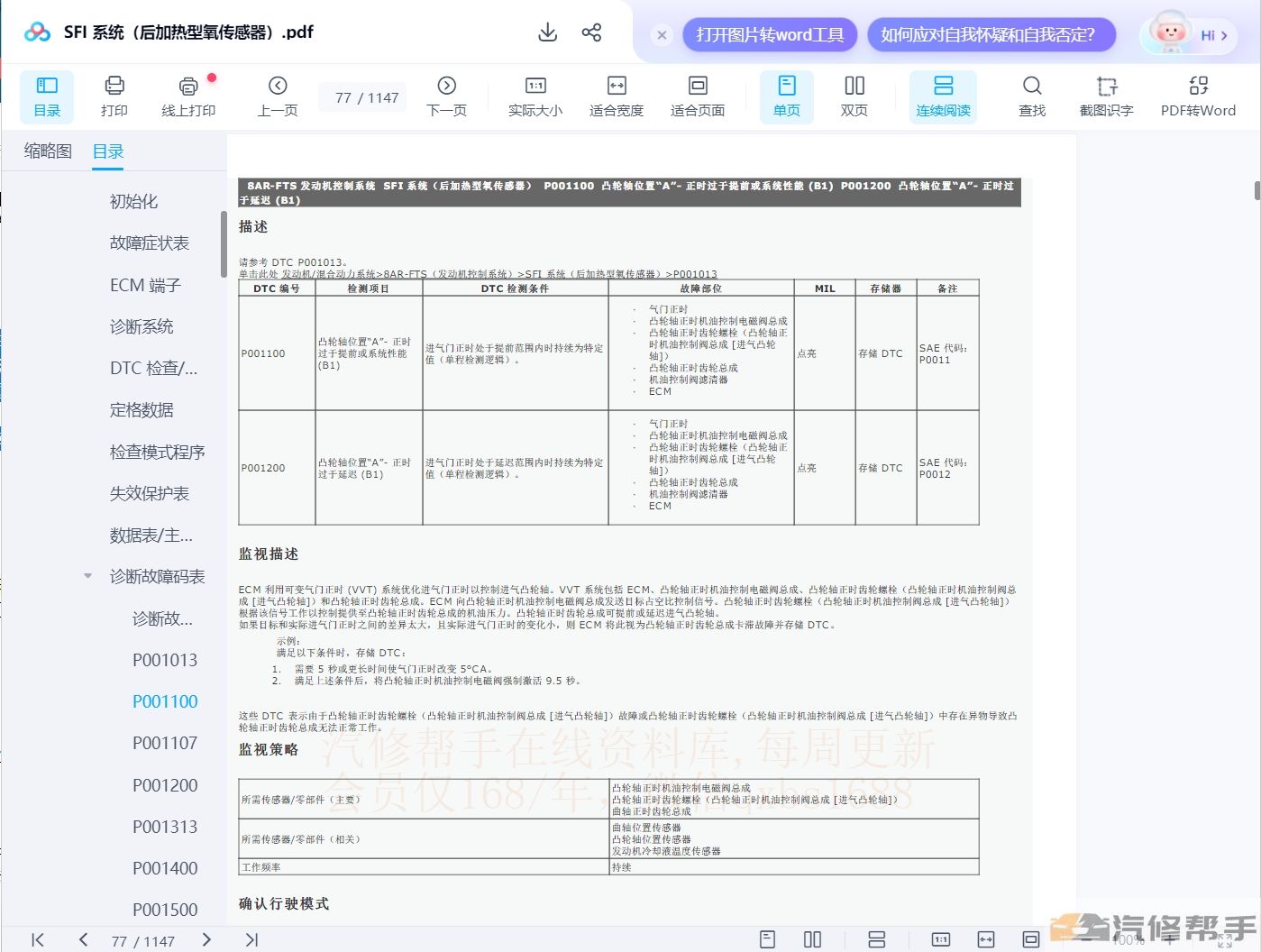
Task: Open 故障症状表 outline entry
Action: (150, 243)
